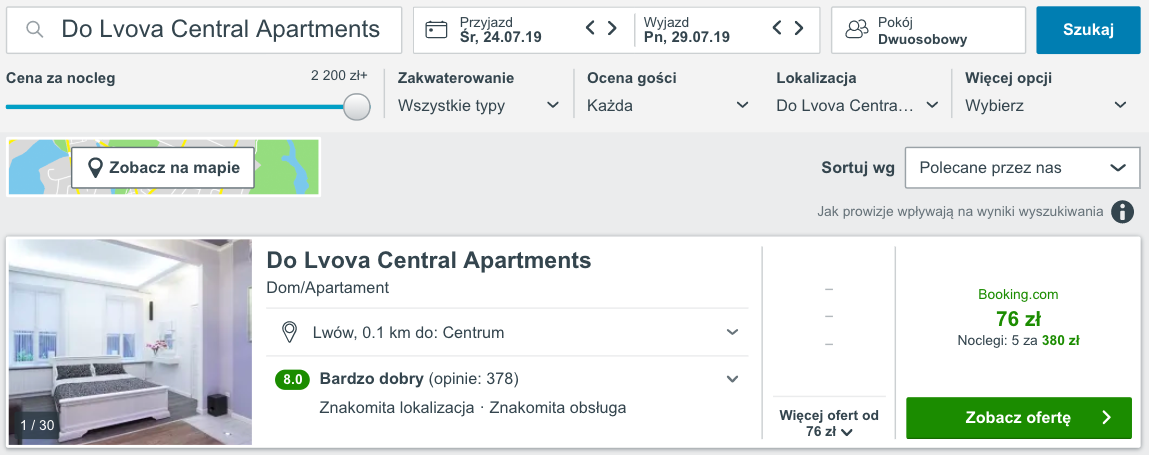Click location pin icon next to Lwów
Image resolution: width=1149 pixels, height=455 pixels.
289,333
